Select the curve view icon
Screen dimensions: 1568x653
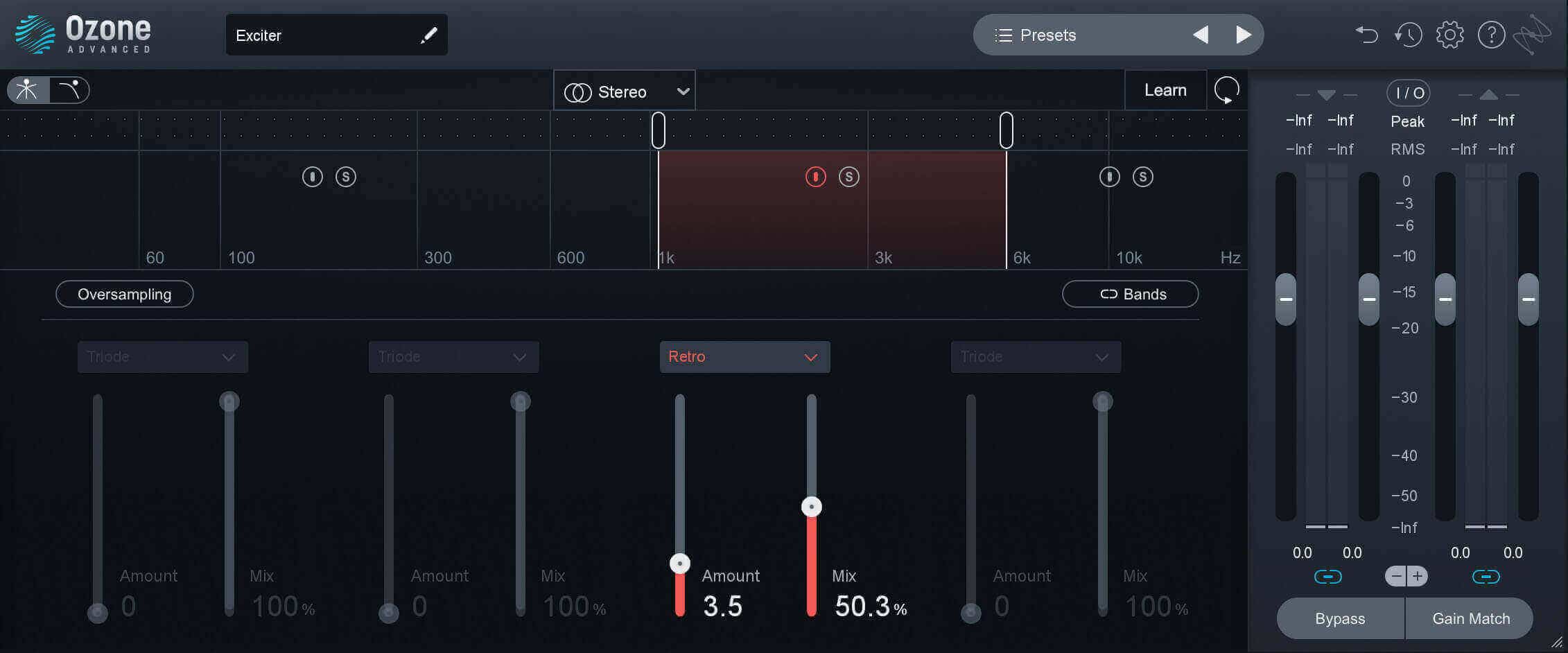coord(69,90)
